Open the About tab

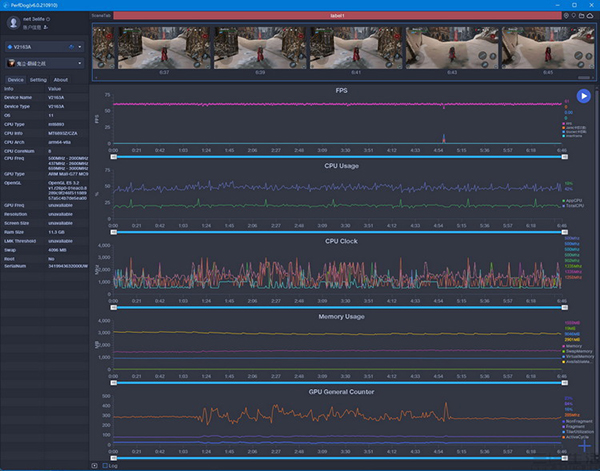pyautogui.click(x=61, y=79)
